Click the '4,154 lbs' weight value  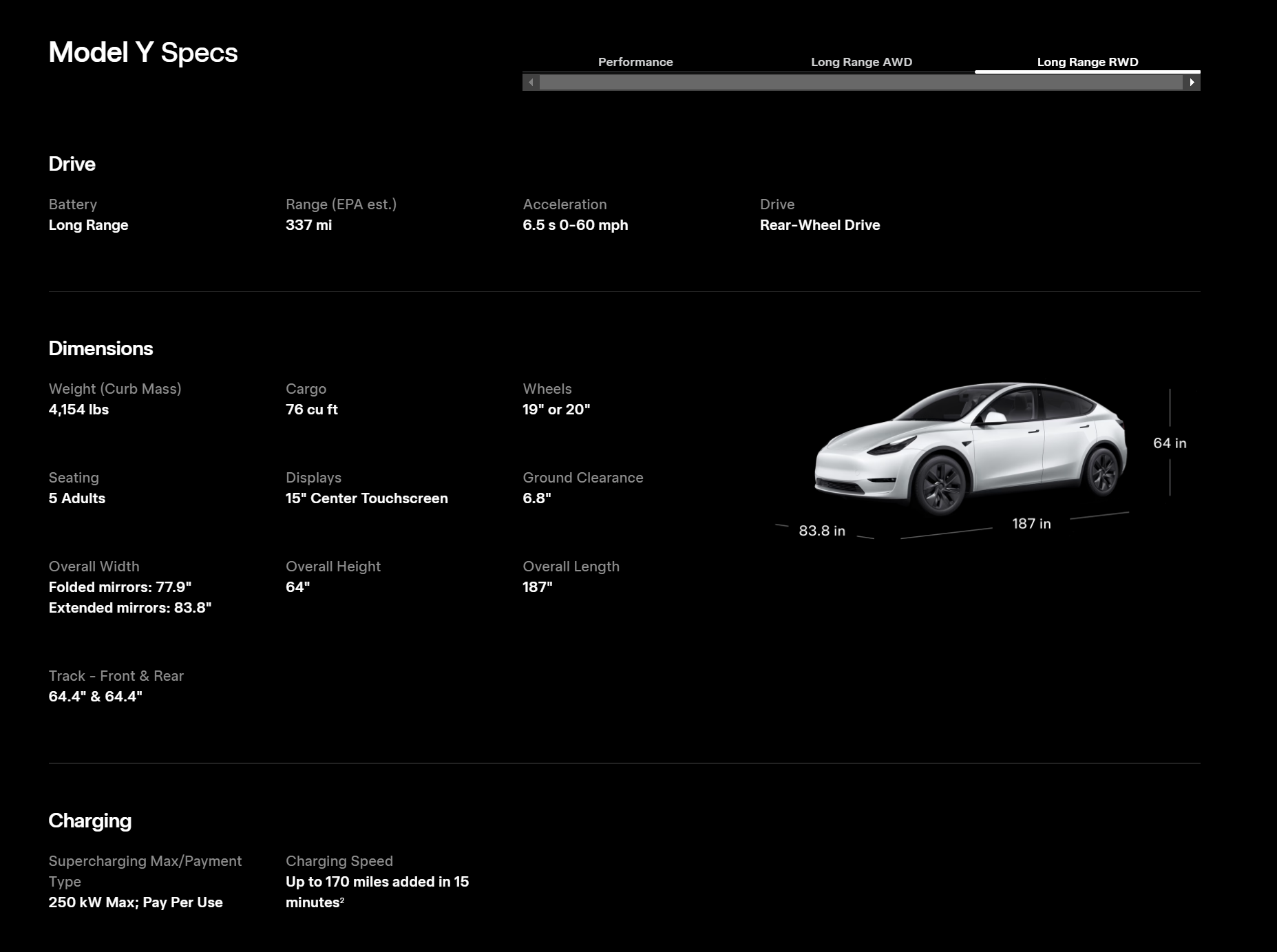pos(78,410)
